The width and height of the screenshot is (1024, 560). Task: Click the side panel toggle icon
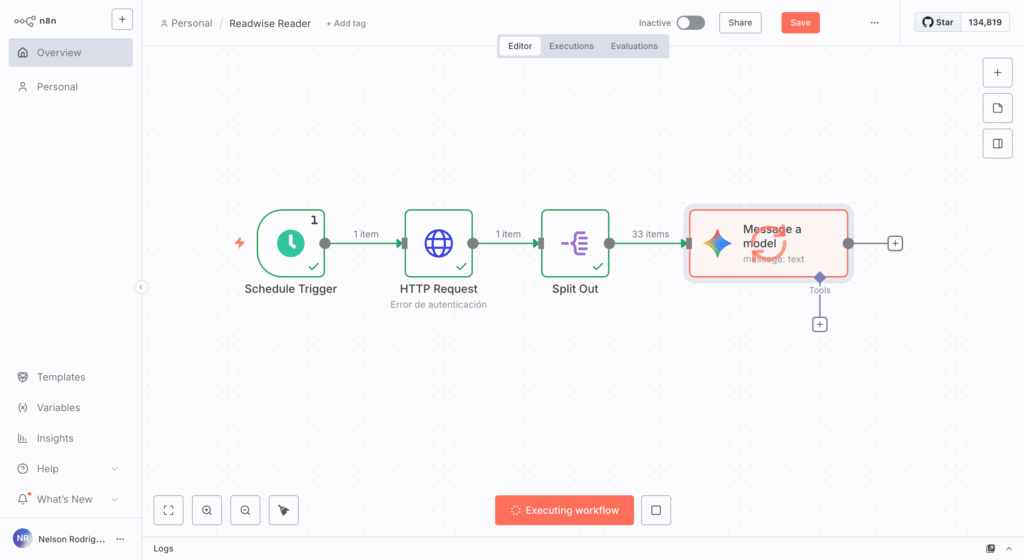(997, 144)
